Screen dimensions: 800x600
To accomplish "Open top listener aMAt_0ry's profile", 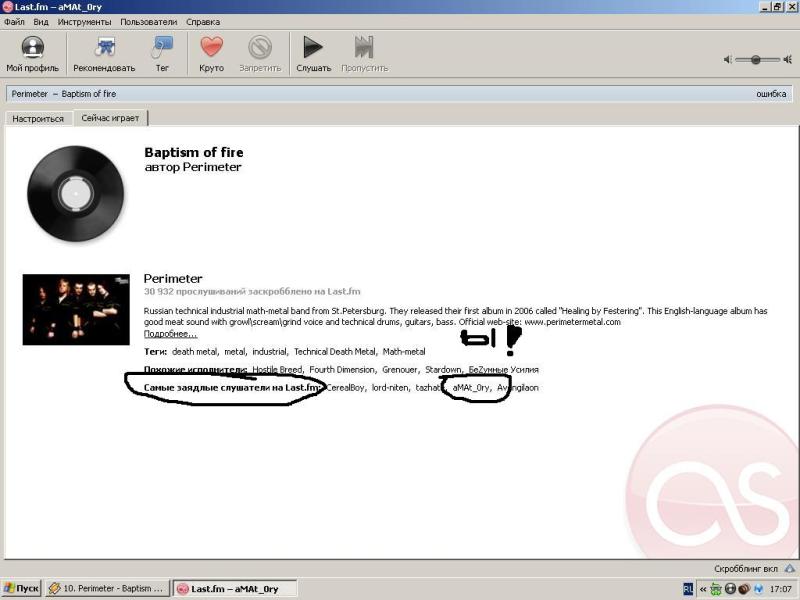I will coord(471,388).
